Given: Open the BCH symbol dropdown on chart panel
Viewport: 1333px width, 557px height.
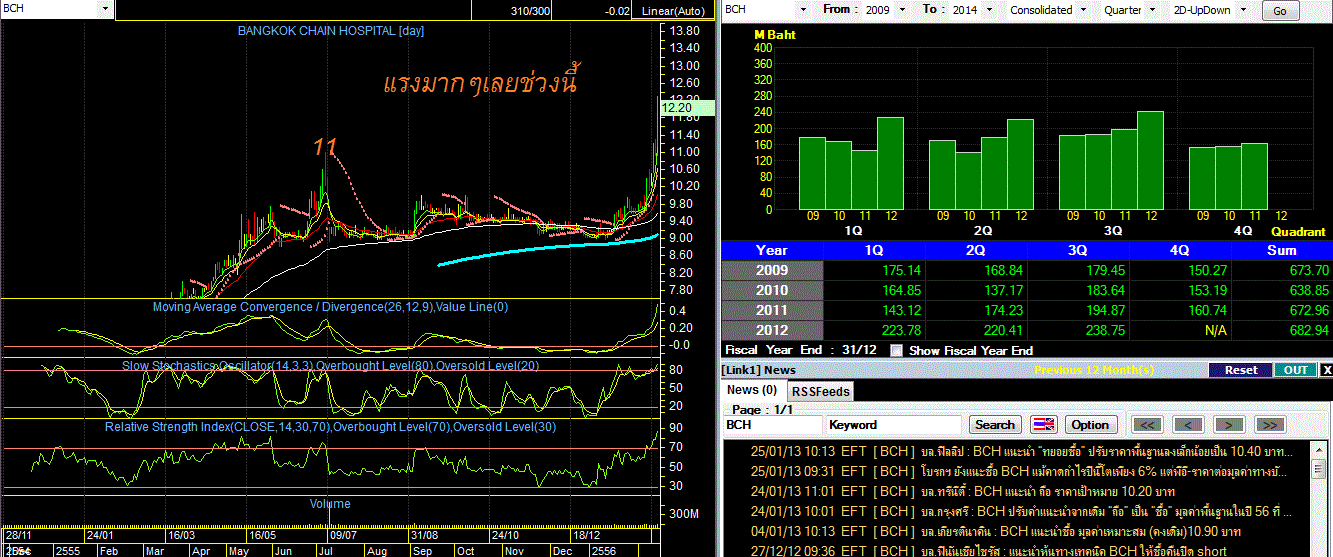Looking at the screenshot, I should [x=107, y=8].
